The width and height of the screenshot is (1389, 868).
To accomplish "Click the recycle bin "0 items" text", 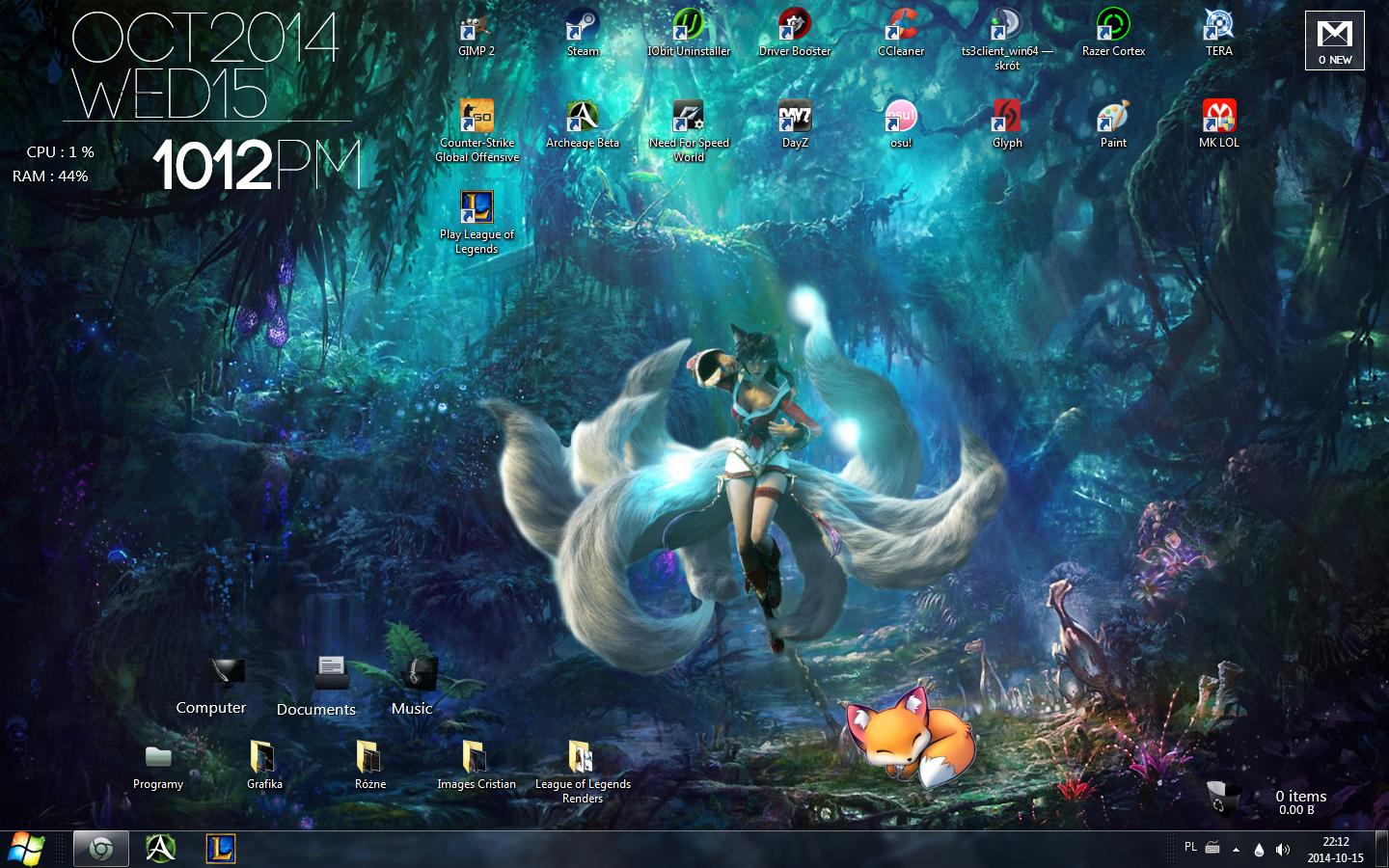I will point(1300,796).
